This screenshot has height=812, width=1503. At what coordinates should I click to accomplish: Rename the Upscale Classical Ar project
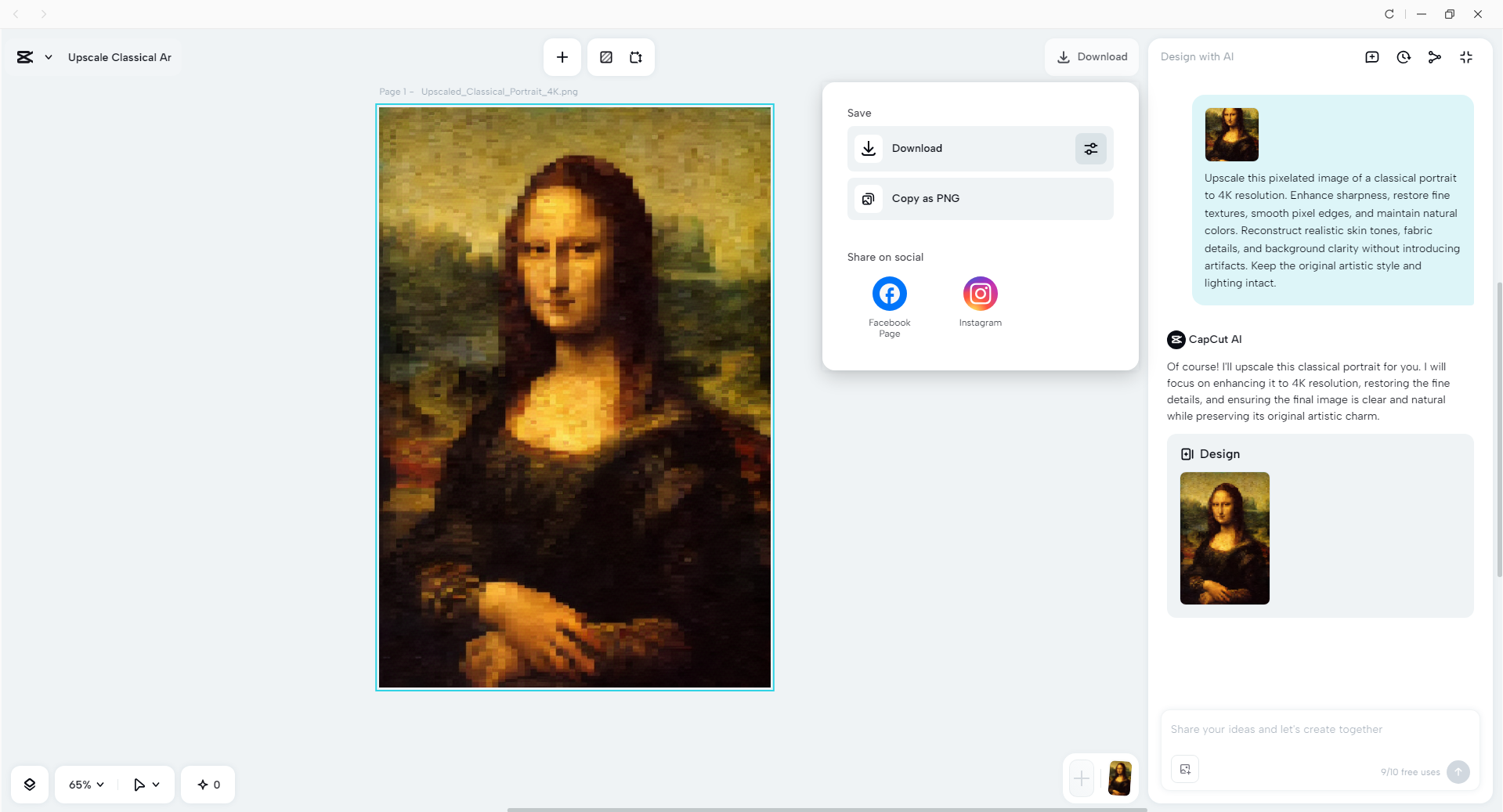pyautogui.click(x=119, y=56)
